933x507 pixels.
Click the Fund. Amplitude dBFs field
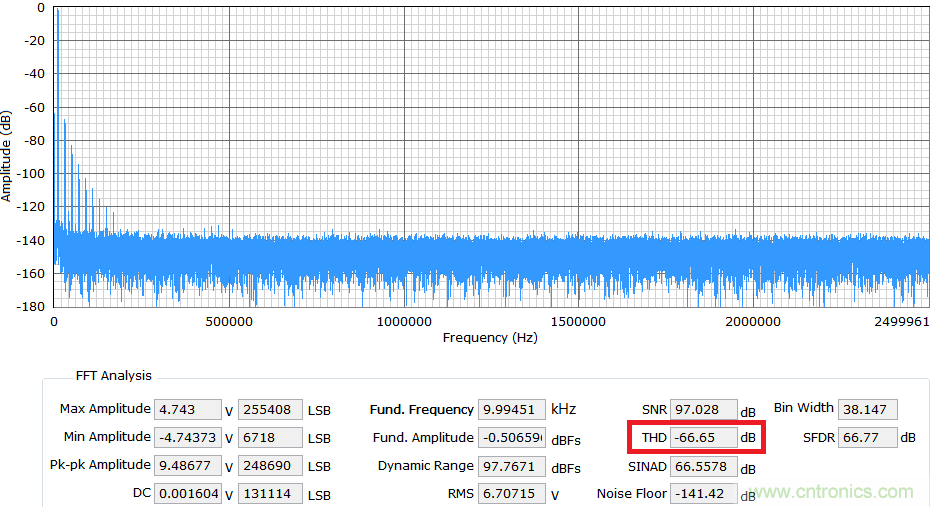tap(512, 437)
